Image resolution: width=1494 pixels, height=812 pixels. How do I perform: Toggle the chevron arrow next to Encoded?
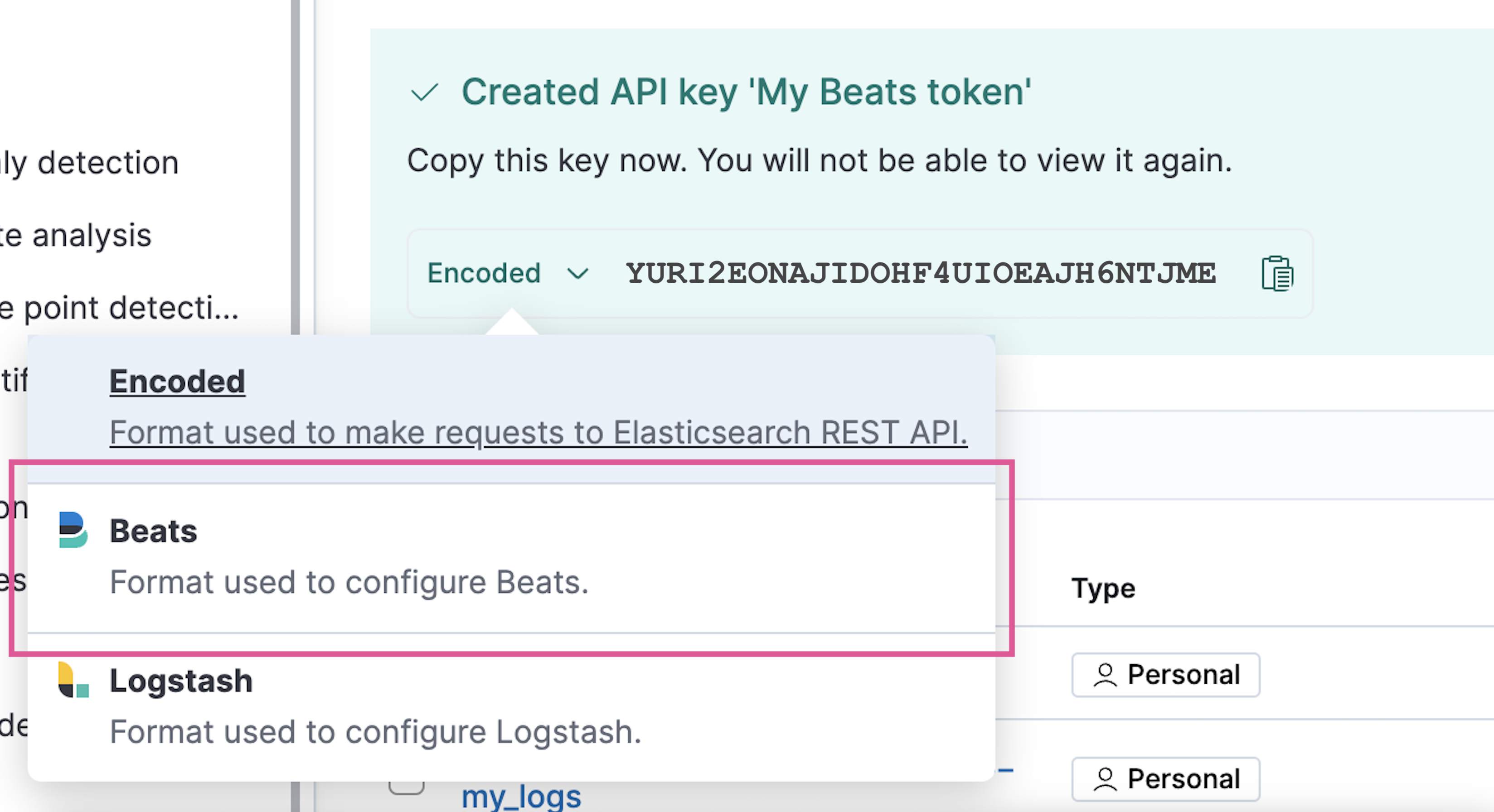pyautogui.click(x=577, y=273)
